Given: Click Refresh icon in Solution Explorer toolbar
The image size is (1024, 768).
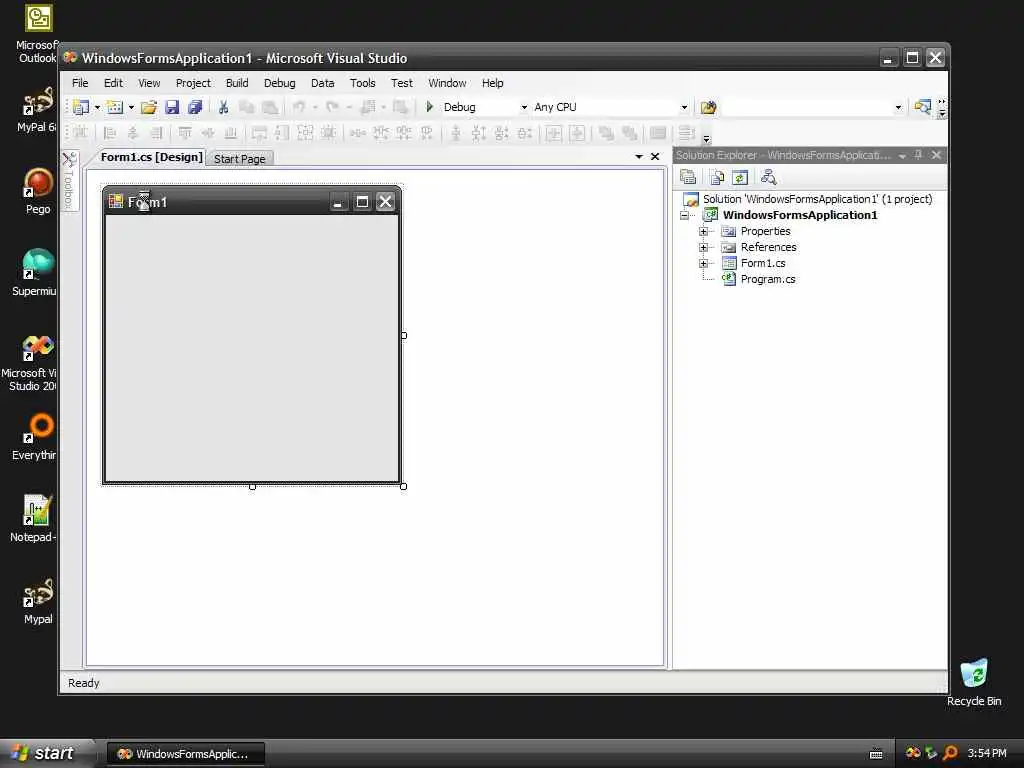Looking at the screenshot, I should coord(740,177).
